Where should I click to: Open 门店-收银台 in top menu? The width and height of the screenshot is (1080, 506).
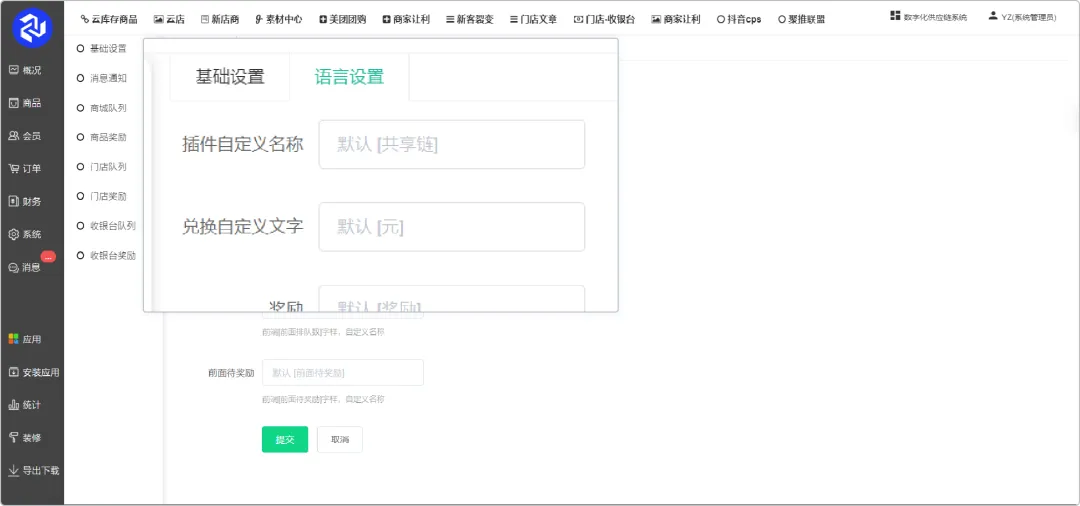pyautogui.click(x=604, y=19)
